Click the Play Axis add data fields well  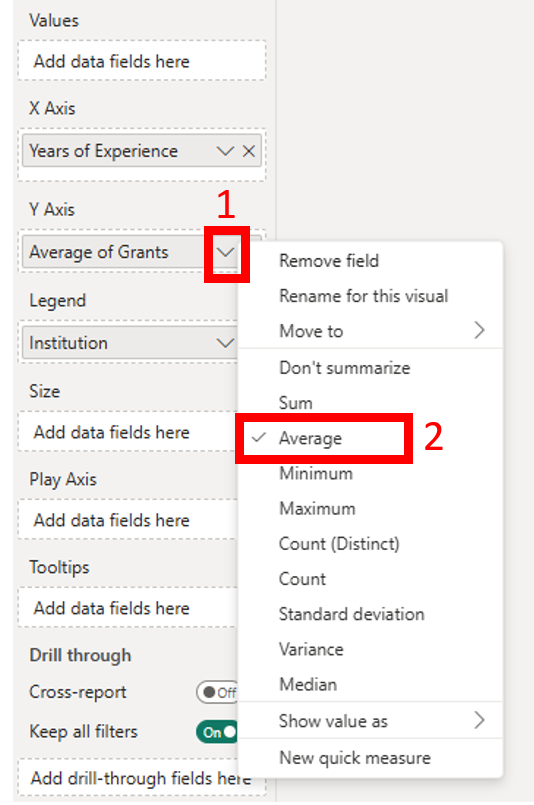[127, 520]
